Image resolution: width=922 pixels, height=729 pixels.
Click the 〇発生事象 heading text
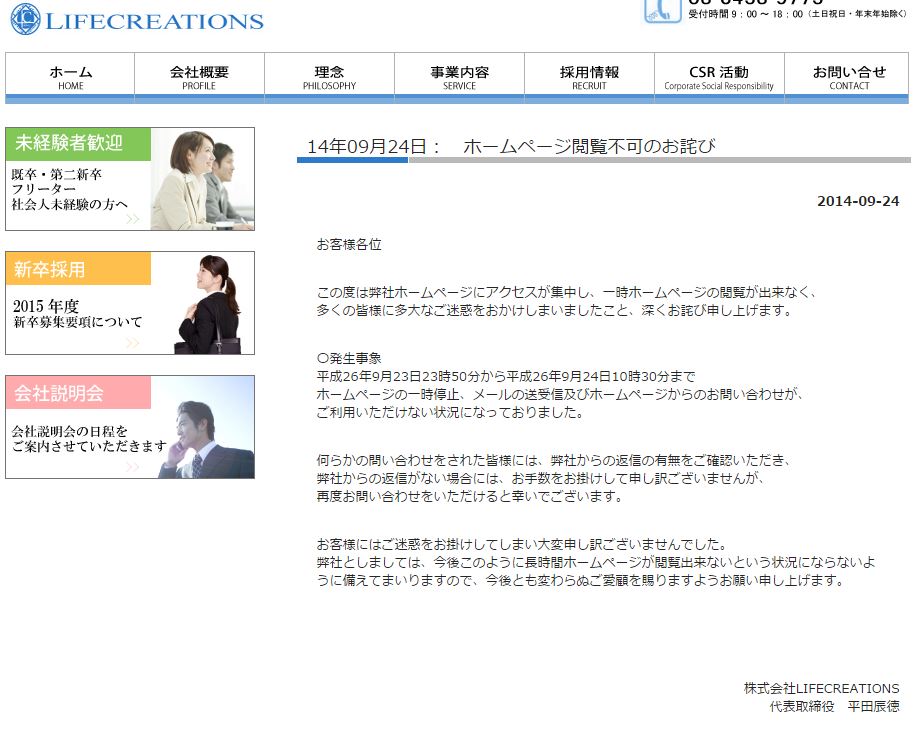point(349,358)
